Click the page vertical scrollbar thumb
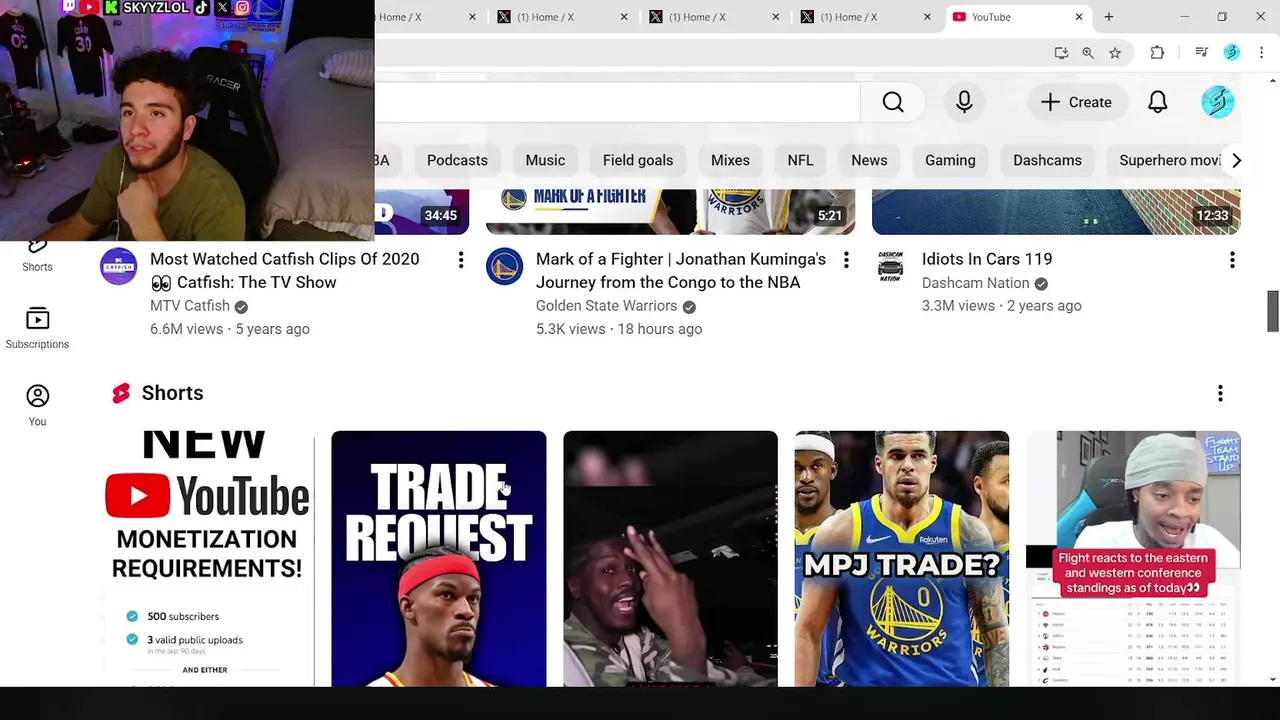 pos(1273,311)
